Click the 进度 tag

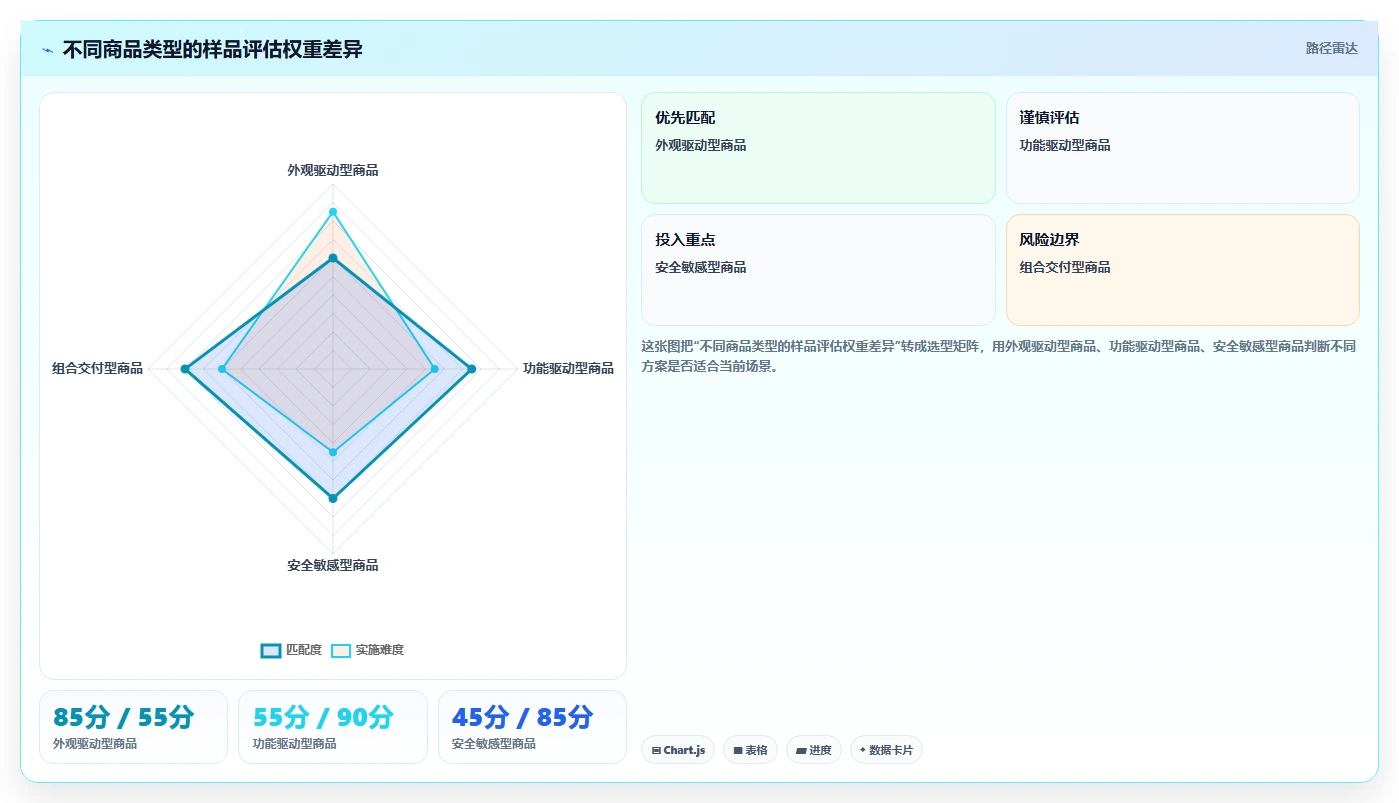coord(814,750)
